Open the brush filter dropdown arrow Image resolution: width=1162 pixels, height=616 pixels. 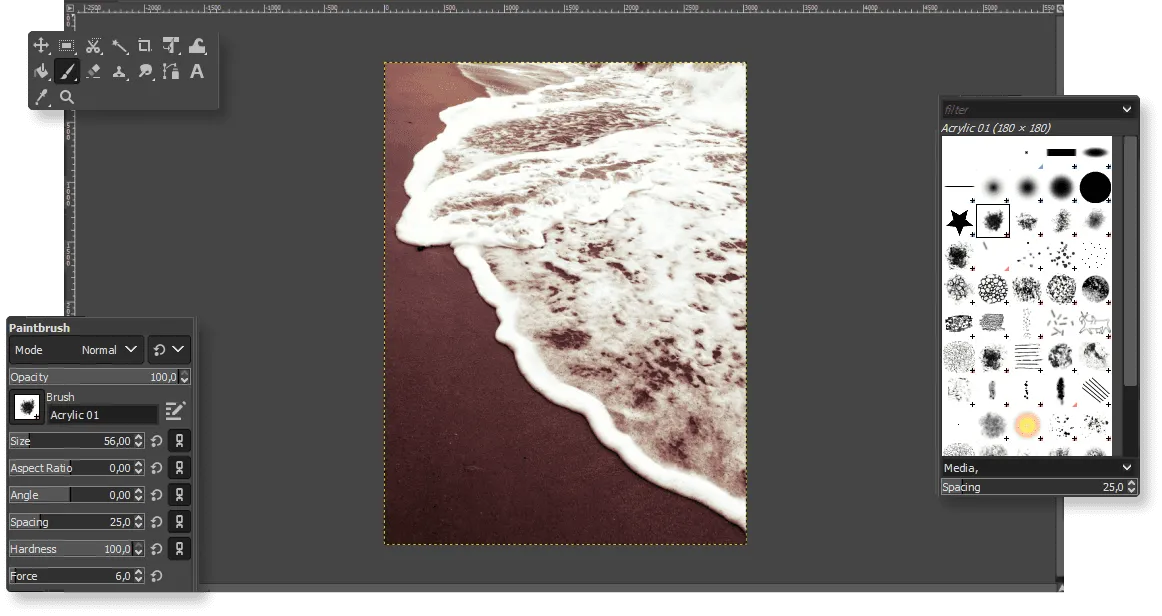(x=1127, y=109)
